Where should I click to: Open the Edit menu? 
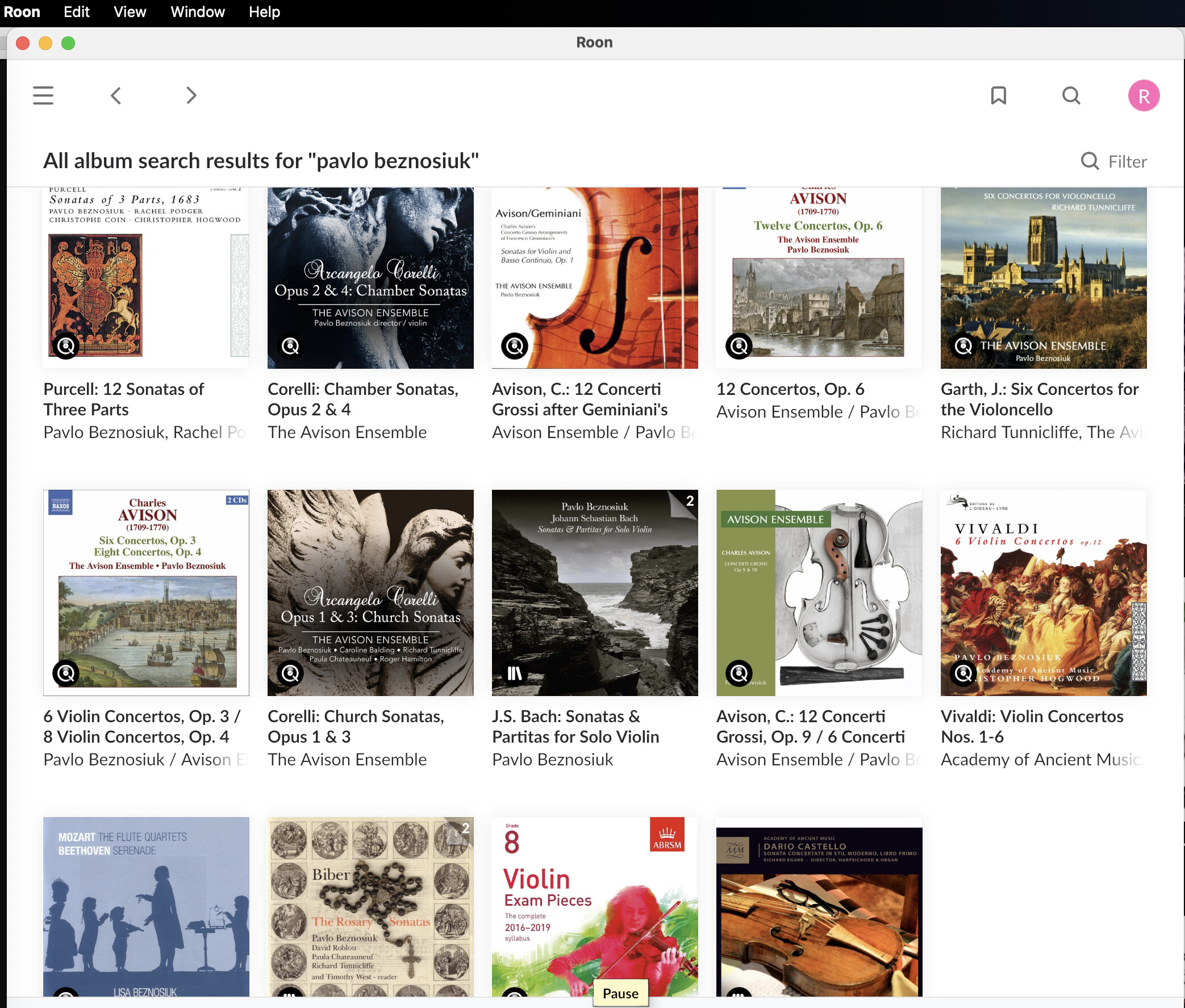tap(77, 12)
